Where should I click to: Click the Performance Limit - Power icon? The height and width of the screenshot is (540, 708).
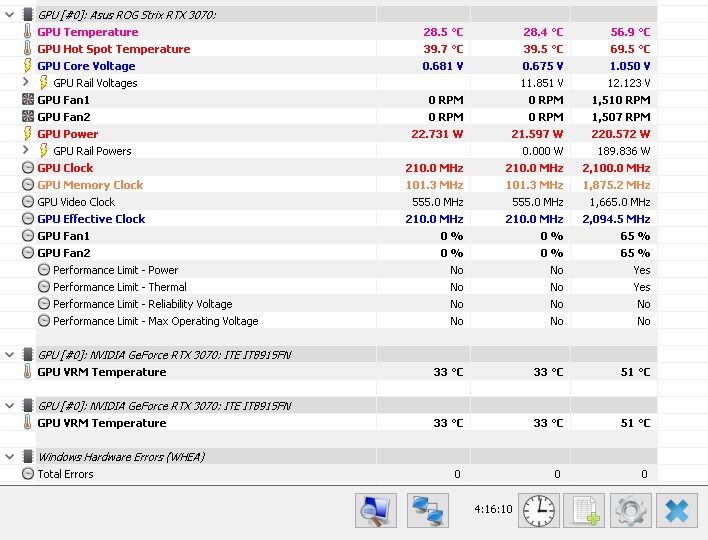click(44, 270)
